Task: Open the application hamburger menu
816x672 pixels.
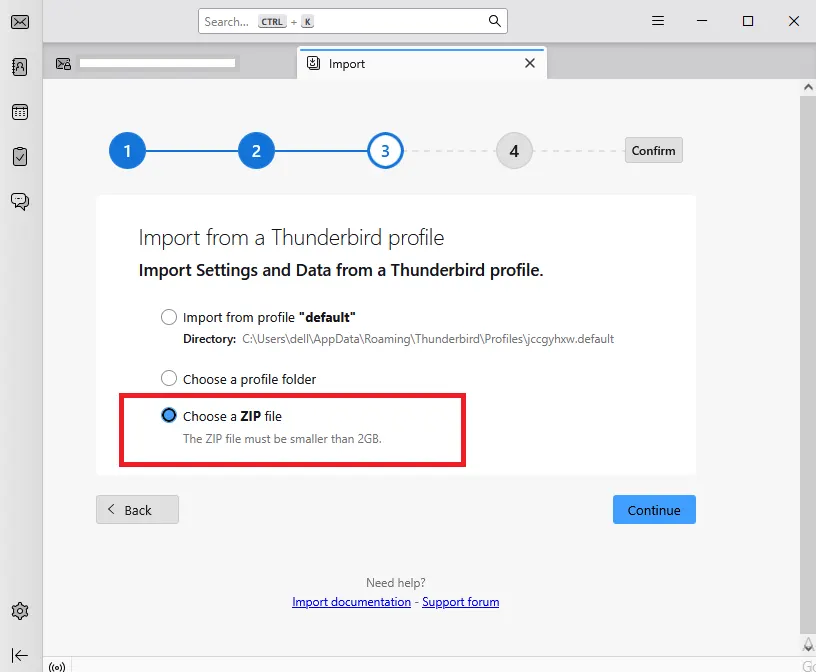Action: [658, 20]
